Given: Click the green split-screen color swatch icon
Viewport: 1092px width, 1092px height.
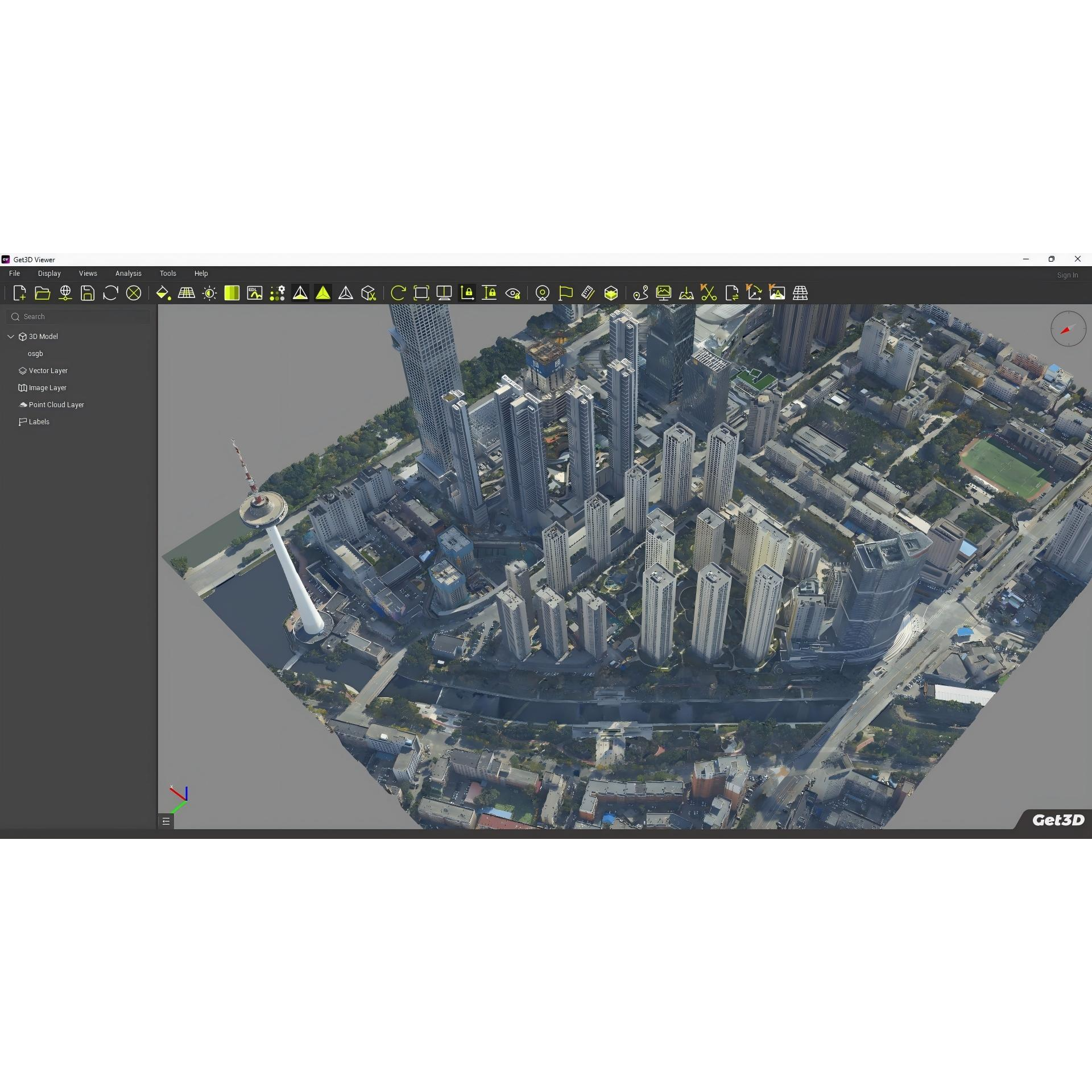Looking at the screenshot, I should point(232,293).
